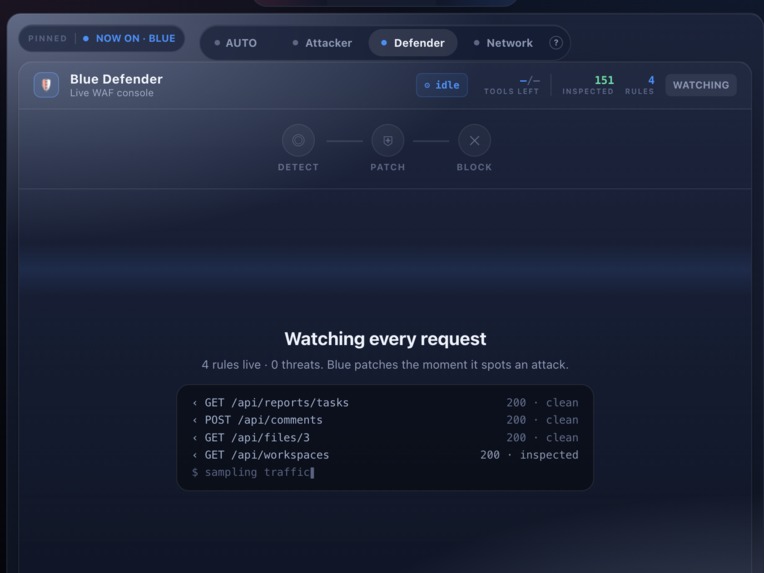Click the PATCH label
764x573 pixels.
[388, 167]
